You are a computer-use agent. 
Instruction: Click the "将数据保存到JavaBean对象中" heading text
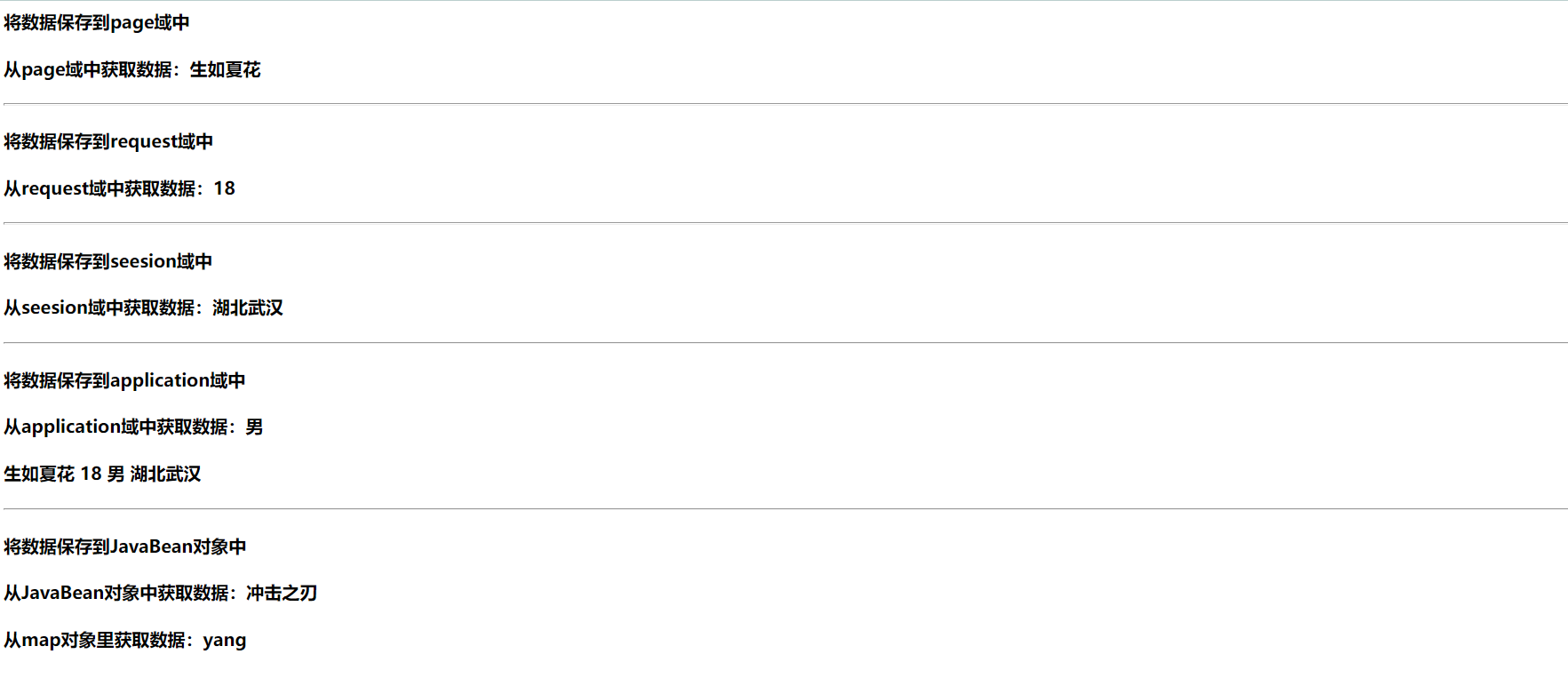(124, 547)
